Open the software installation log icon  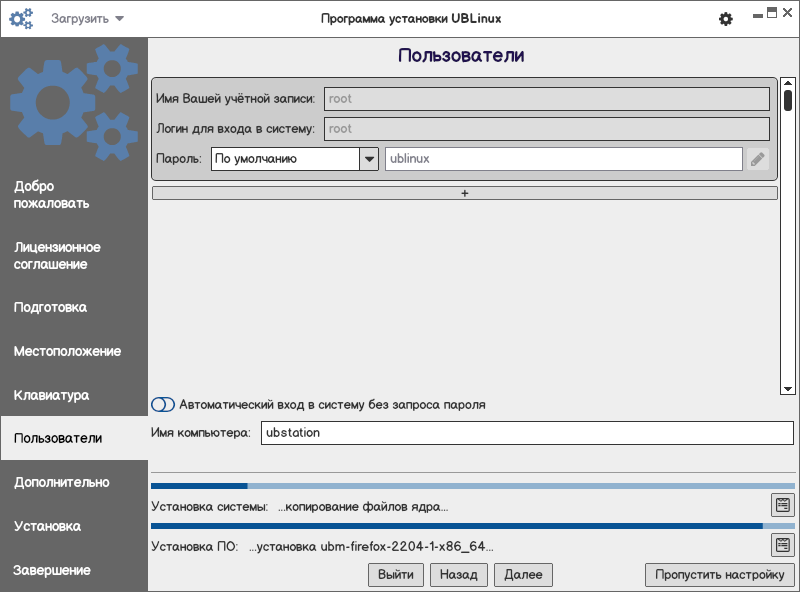tap(783, 545)
